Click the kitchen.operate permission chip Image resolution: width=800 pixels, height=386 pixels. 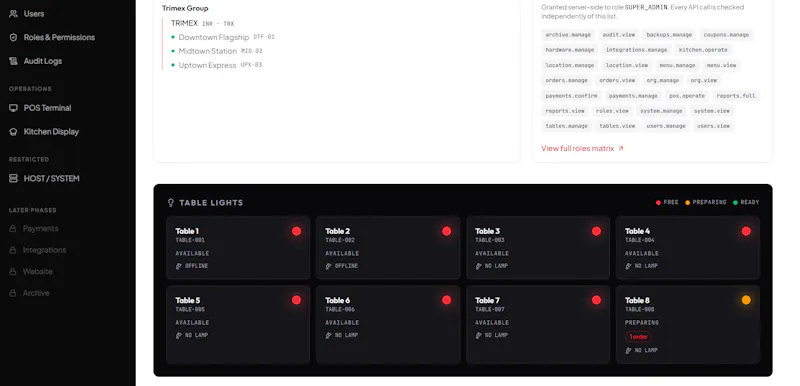(703, 50)
